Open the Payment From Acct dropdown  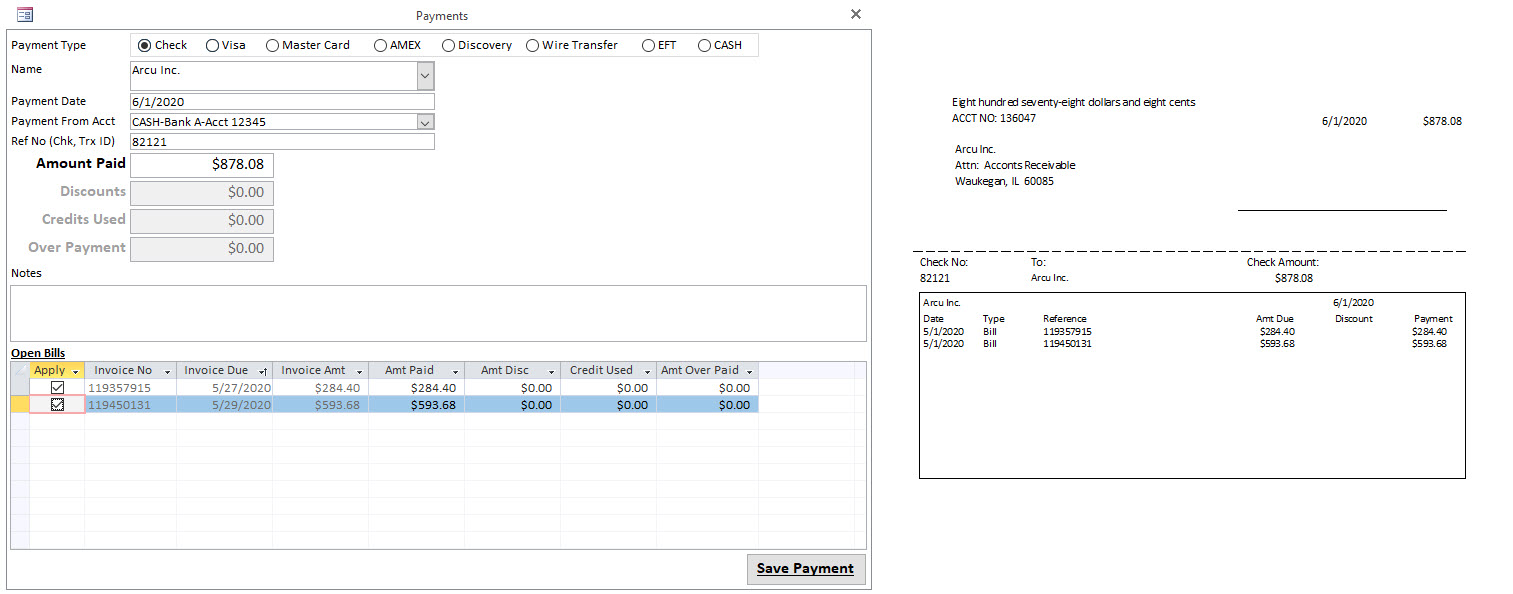point(423,121)
